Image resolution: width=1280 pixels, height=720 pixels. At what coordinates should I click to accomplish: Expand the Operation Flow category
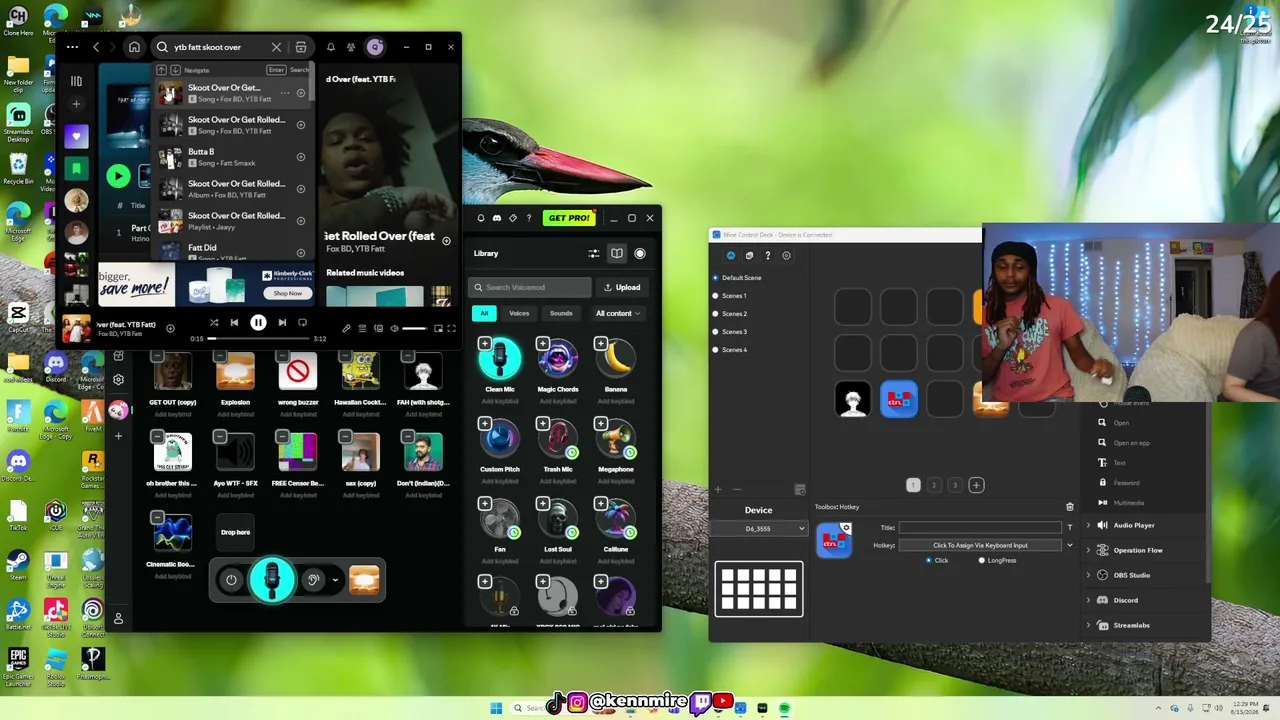1088,550
